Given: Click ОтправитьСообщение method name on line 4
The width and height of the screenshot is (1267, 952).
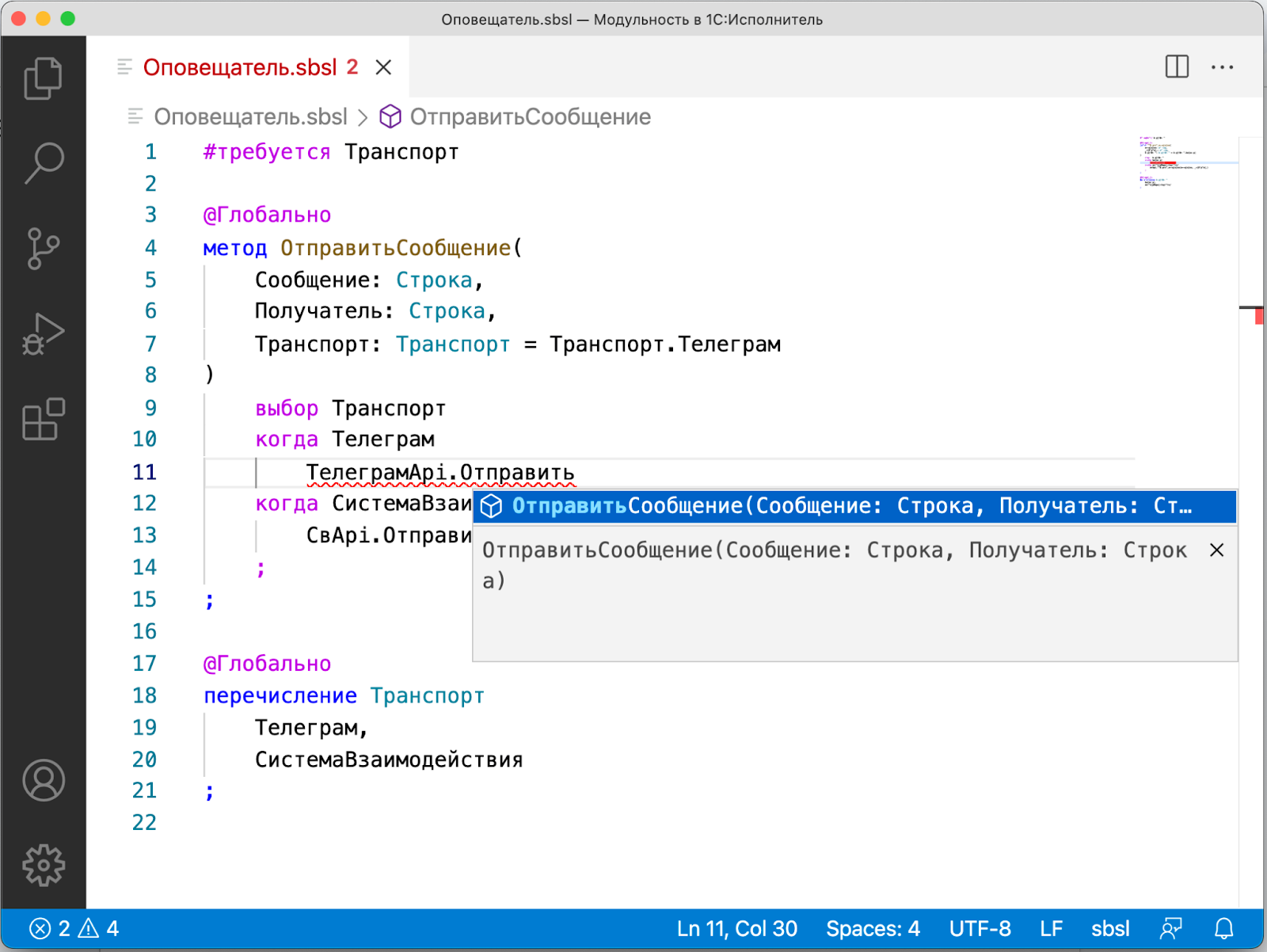Looking at the screenshot, I should [395, 248].
